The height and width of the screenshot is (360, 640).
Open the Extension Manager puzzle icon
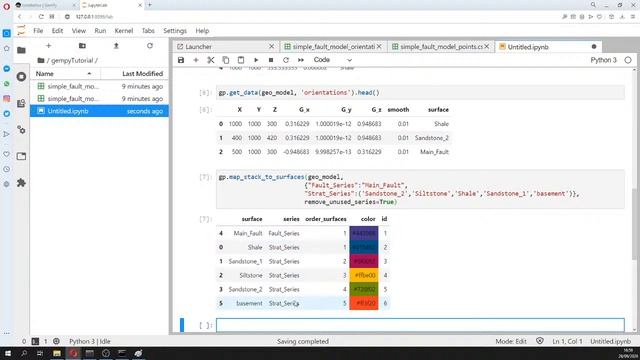(x=21, y=183)
